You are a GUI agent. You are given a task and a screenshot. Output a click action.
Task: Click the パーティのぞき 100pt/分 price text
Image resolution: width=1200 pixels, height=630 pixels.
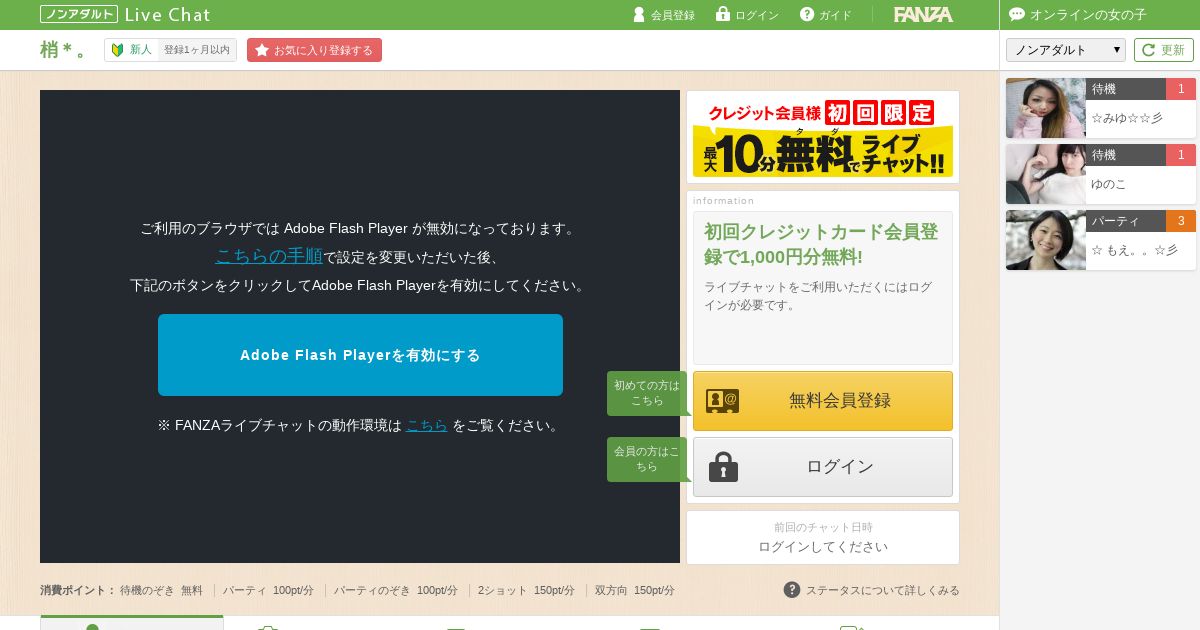396,591
